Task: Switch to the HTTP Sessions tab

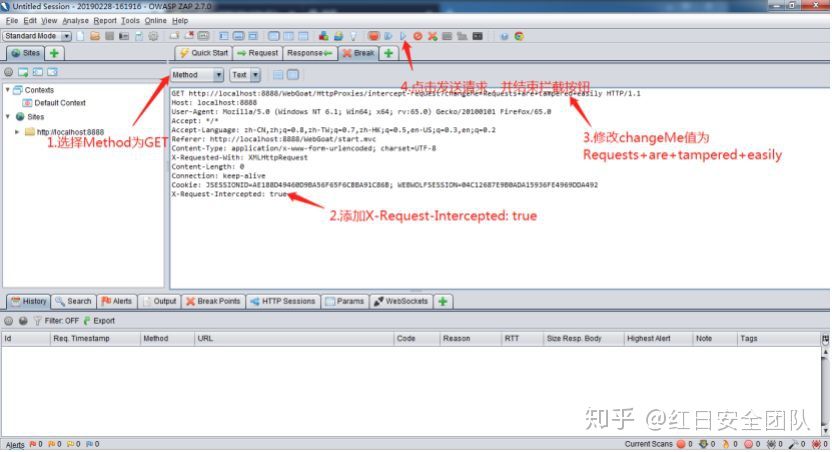Action: coord(283,301)
